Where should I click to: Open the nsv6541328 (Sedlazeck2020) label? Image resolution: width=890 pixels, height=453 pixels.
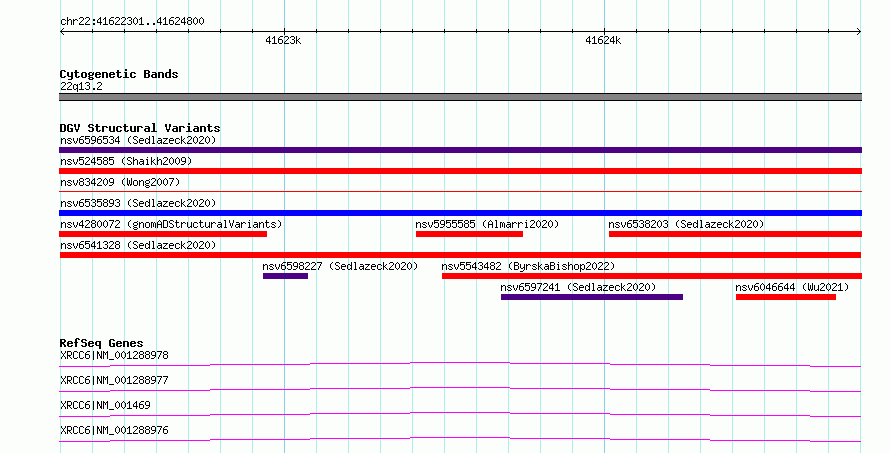coord(138,245)
